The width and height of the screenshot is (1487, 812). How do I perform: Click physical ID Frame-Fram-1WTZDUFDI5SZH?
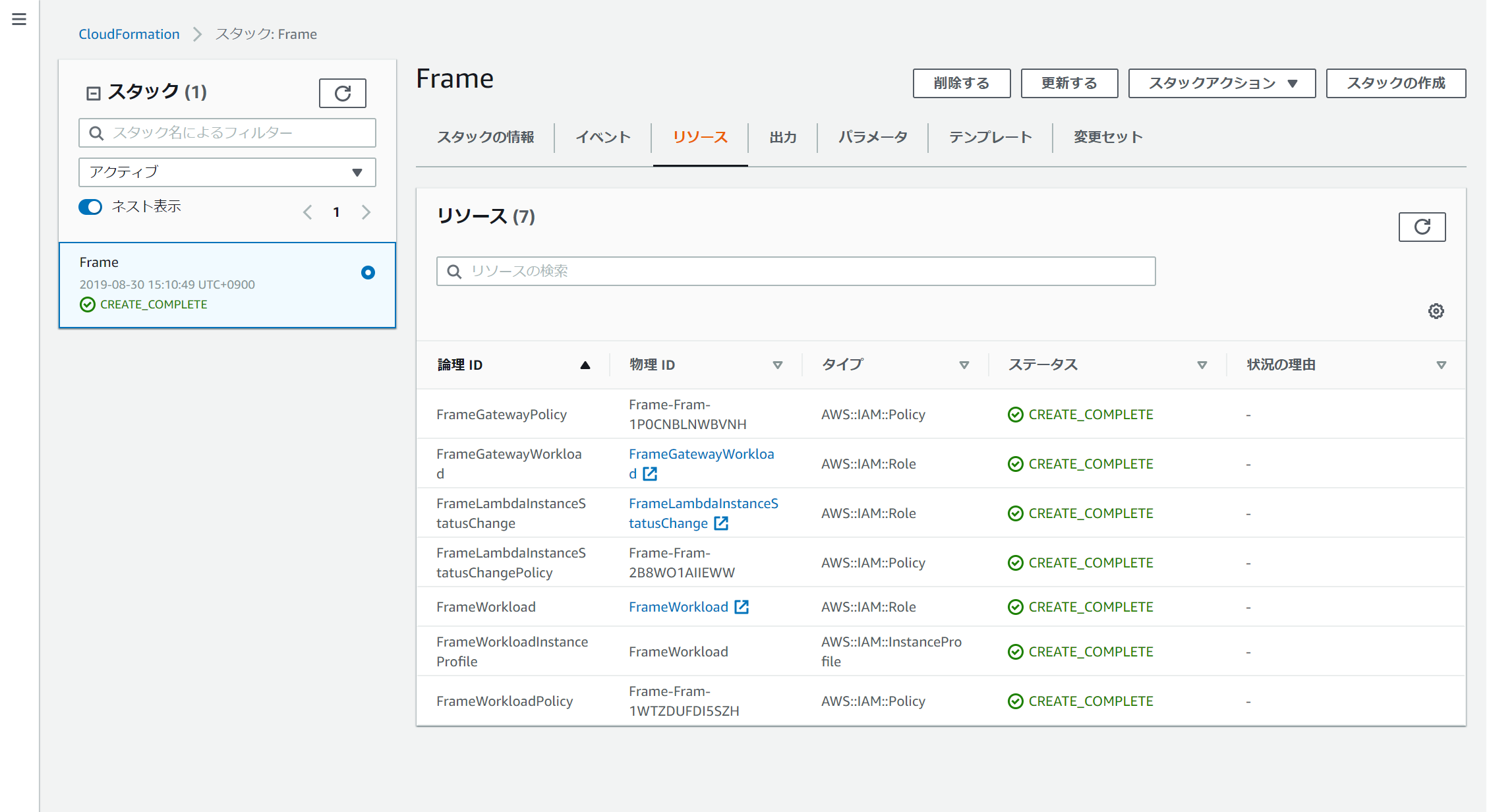684,701
